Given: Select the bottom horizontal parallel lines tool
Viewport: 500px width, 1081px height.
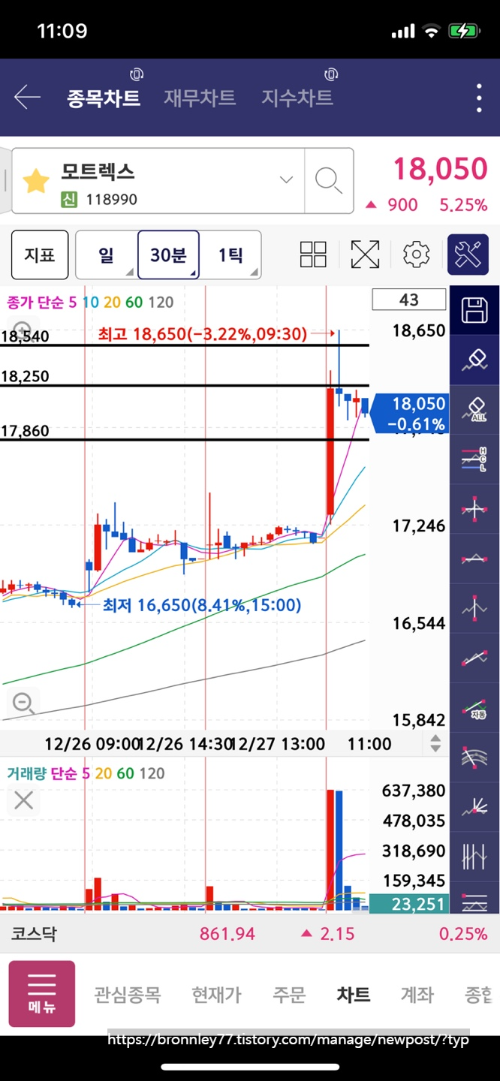Looking at the screenshot, I should pos(474,899).
